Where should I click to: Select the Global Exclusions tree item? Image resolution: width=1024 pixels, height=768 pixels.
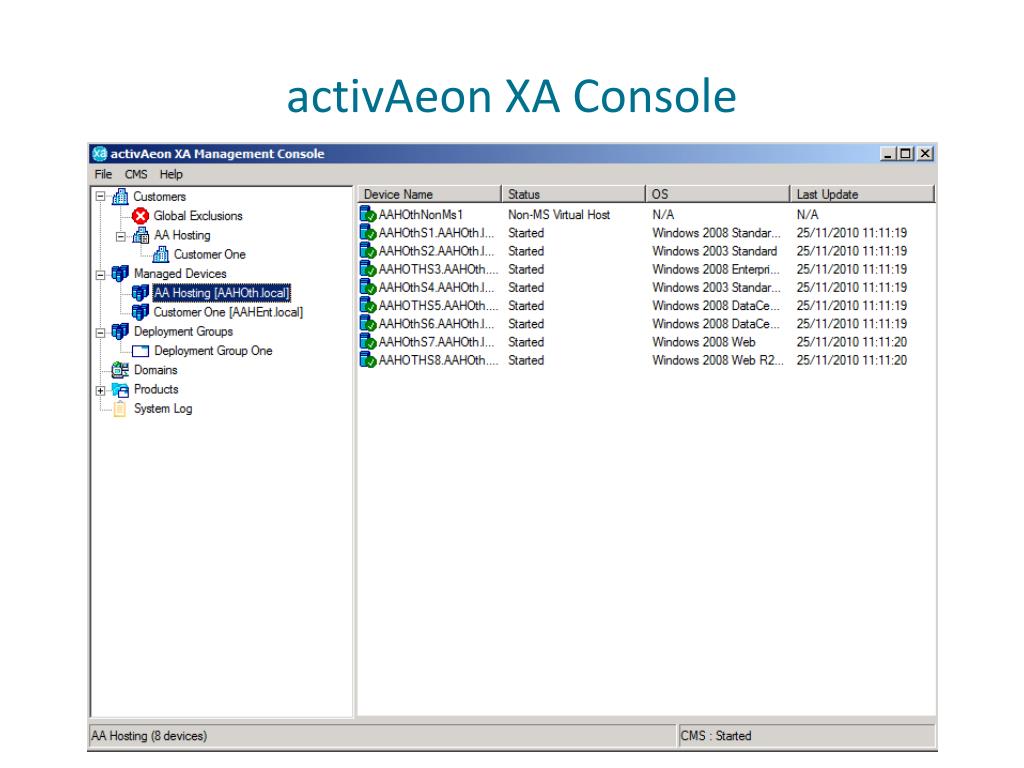[x=198, y=216]
